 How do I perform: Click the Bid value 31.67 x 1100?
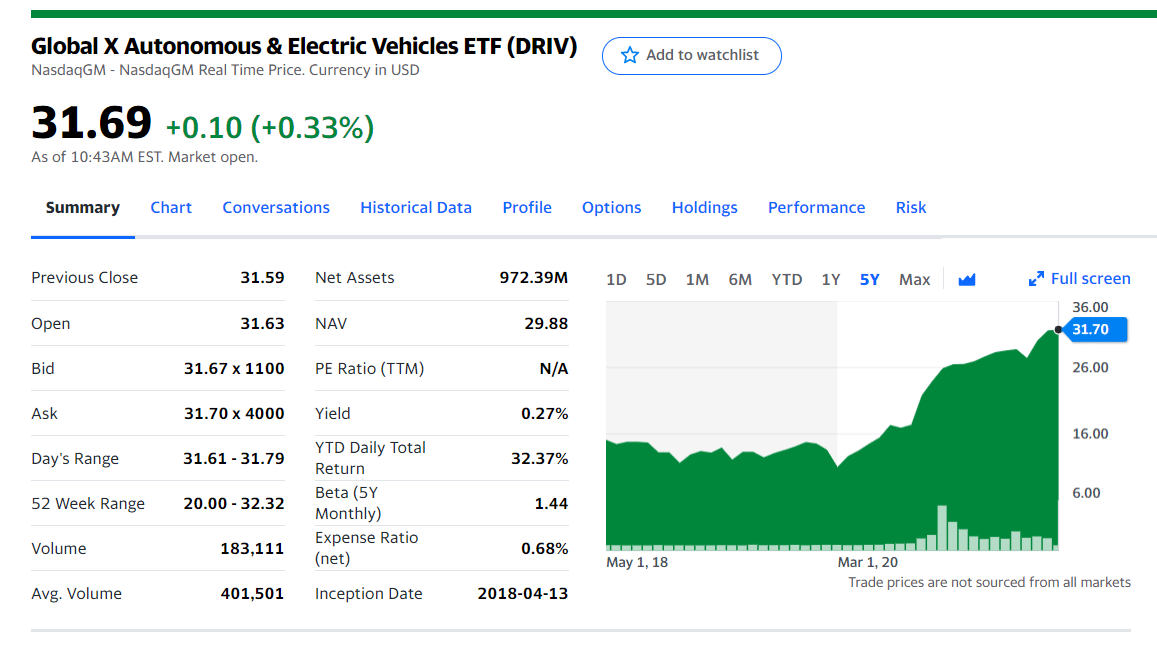(x=234, y=368)
